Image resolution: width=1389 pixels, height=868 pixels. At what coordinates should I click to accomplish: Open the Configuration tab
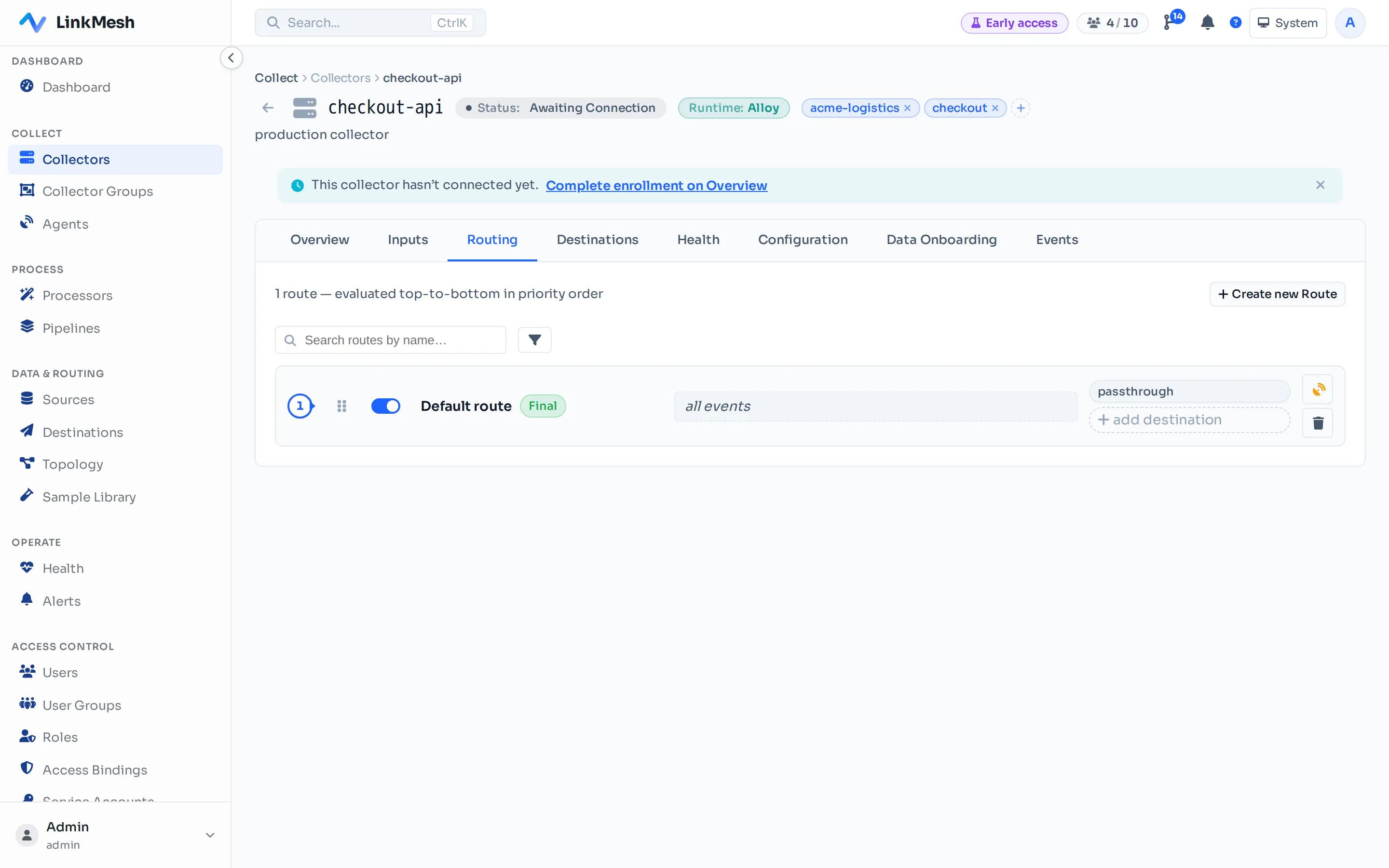click(x=803, y=240)
